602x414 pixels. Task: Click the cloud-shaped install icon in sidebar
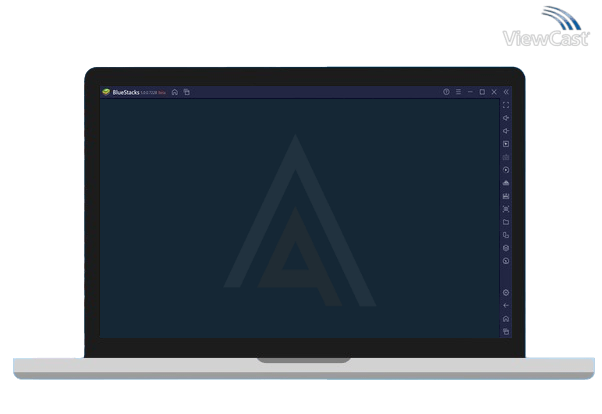pos(506,183)
